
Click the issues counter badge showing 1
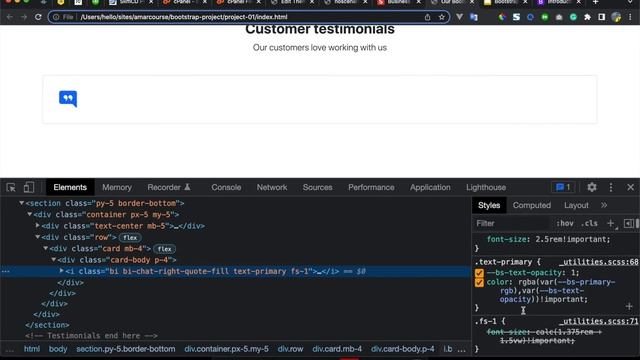pyautogui.click(x=563, y=187)
